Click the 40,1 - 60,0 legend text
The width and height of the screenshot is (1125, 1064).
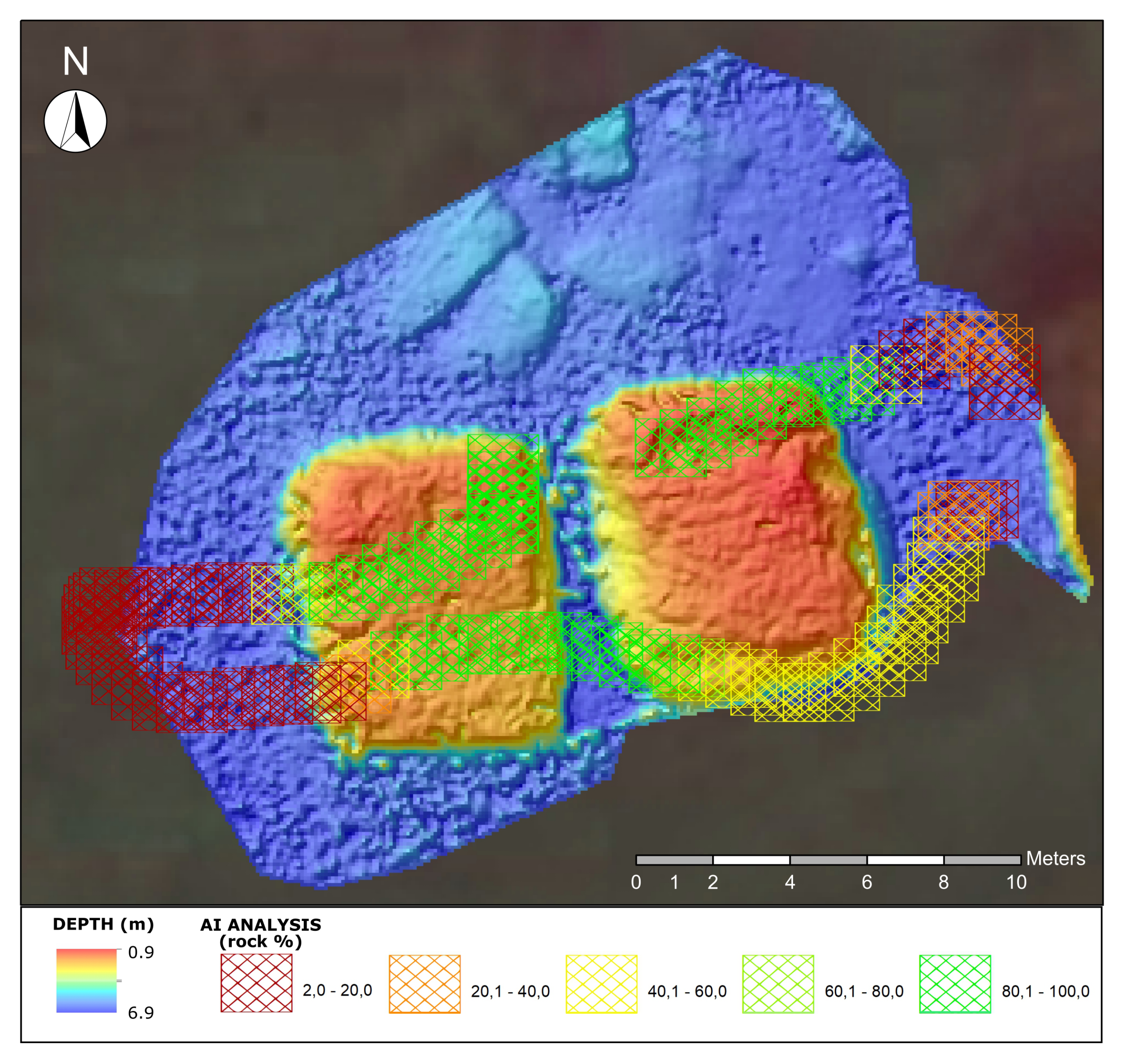686,991
